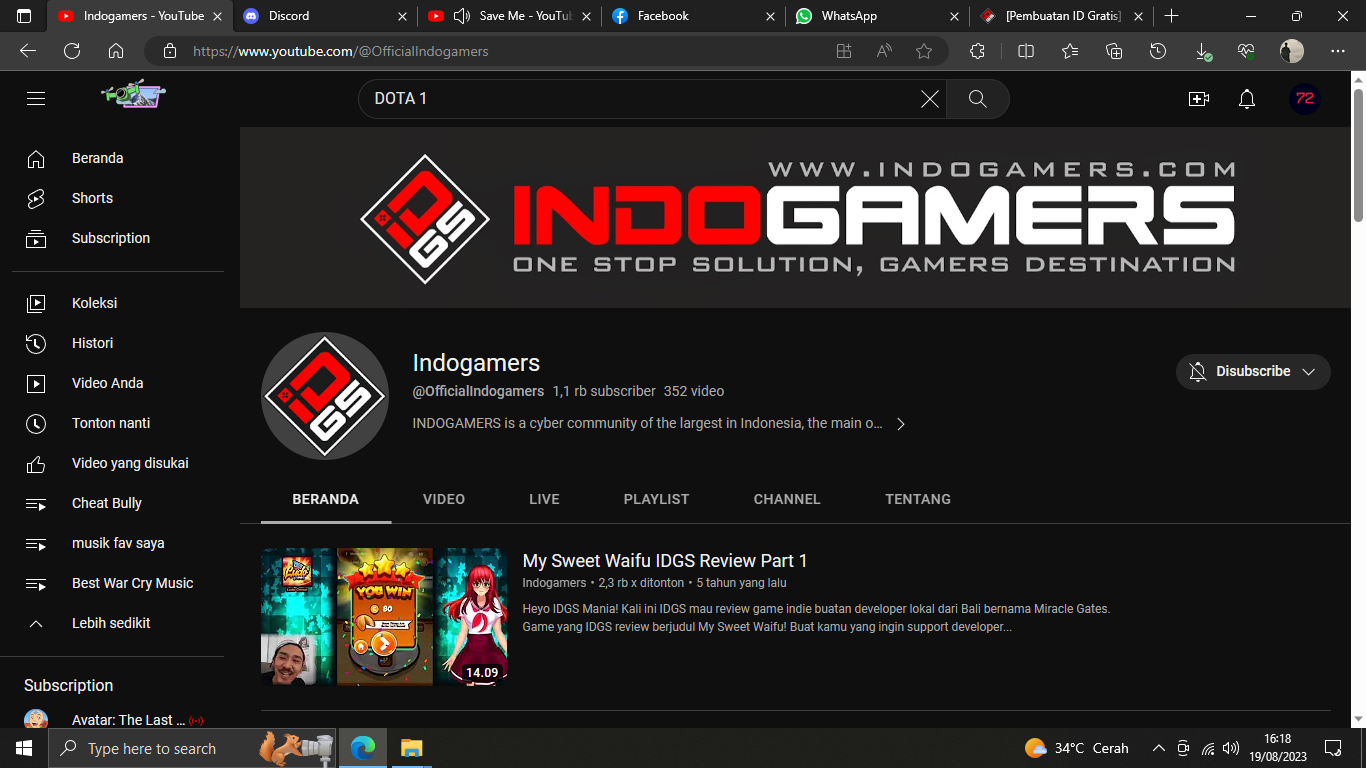Viewport: 1366px width, 768px height.
Task: Open the CHANNEL tab
Action: [787, 499]
